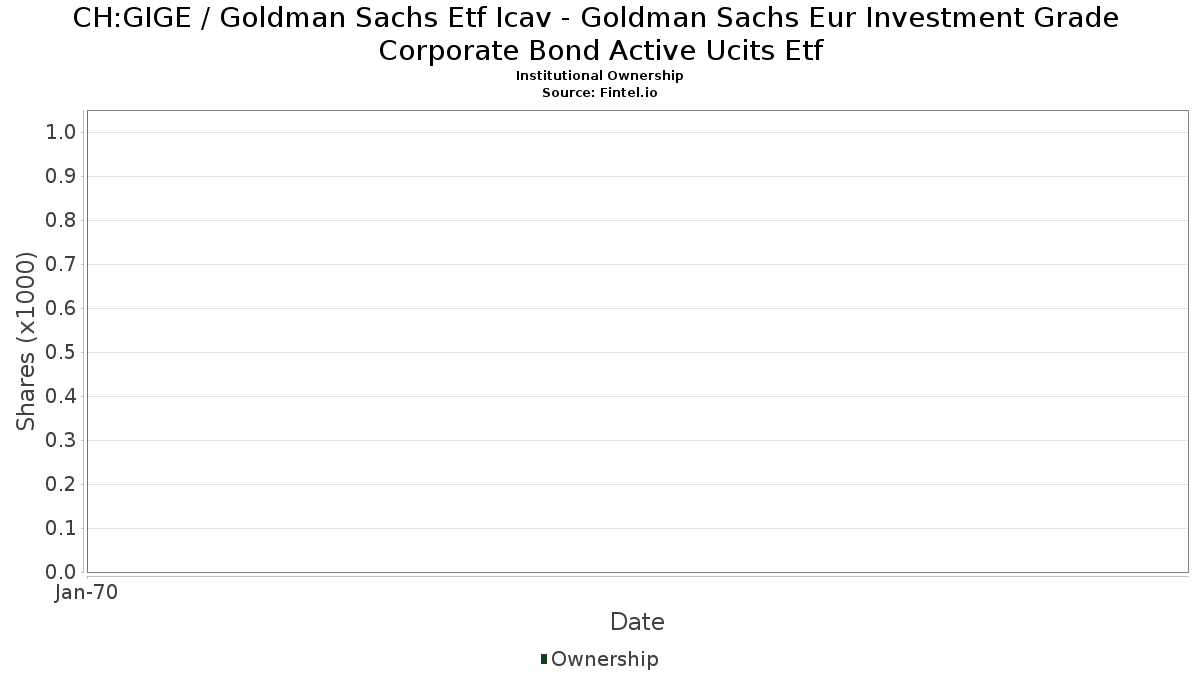The width and height of the screenshot is (1200, 675).
Task: Click the Shares (x1000) y-axis title
Action: pyautogui.click(x=26, y=341)
